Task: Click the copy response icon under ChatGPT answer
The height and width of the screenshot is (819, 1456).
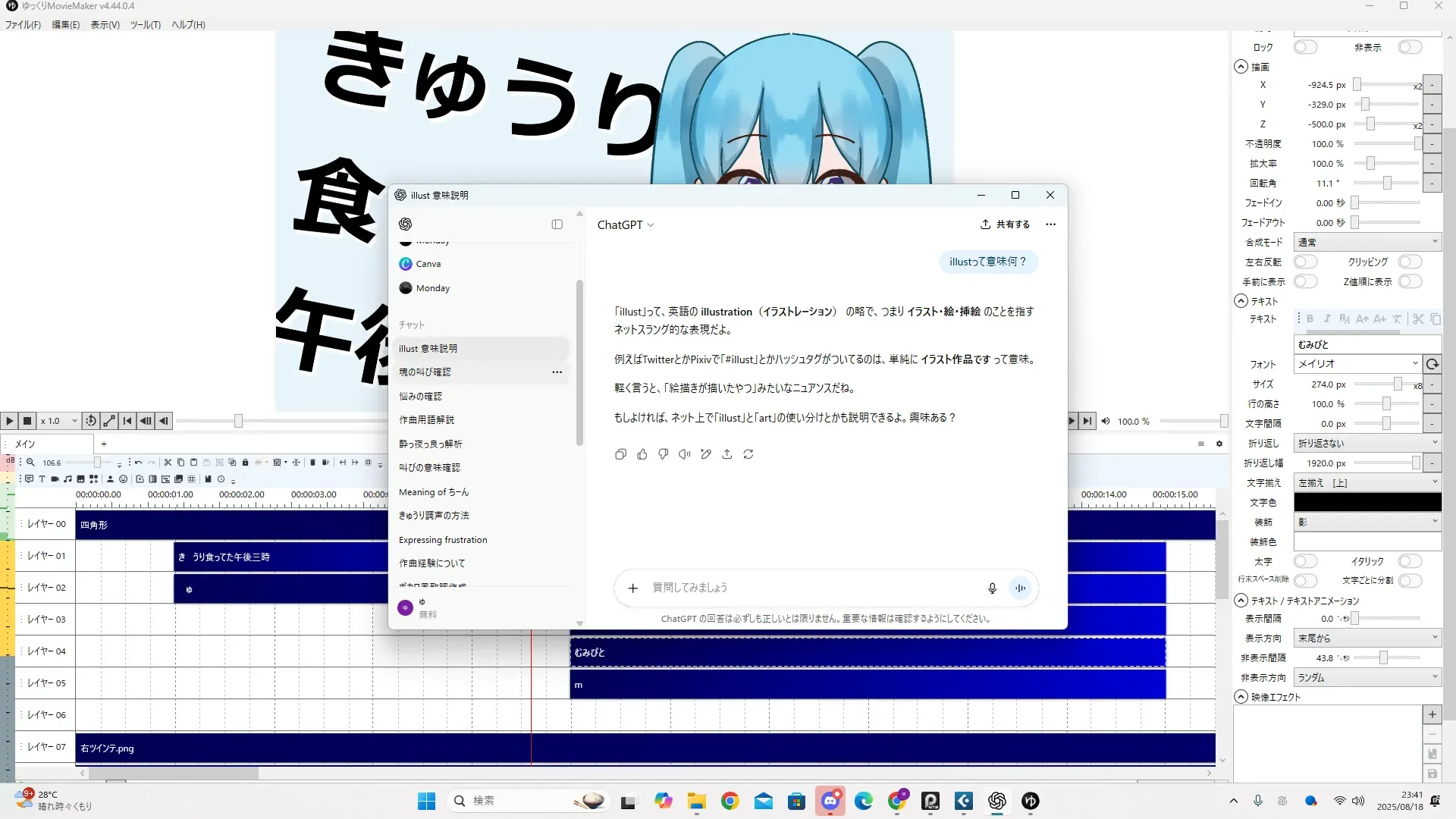Action: [x=620, y=454]
